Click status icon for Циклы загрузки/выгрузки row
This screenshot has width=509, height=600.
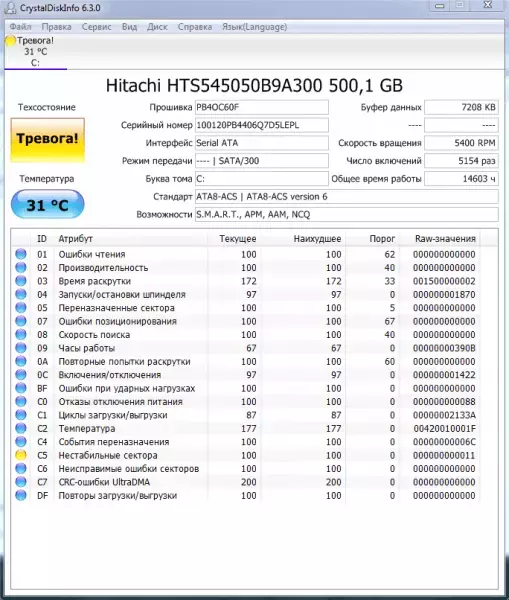point(21,415)
